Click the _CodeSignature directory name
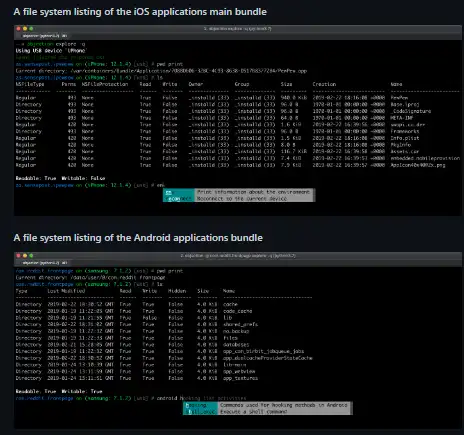Image resolution: width=464 pixels, height=435 pixels. [411, 111]
